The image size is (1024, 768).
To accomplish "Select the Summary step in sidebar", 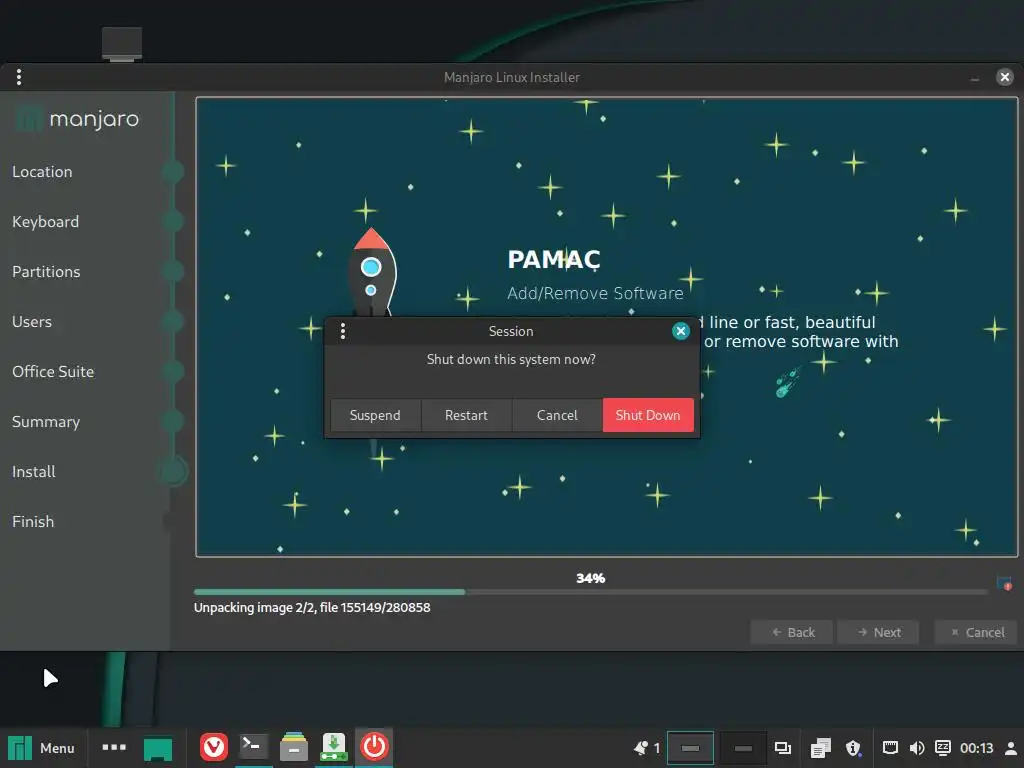I will 46,422.
